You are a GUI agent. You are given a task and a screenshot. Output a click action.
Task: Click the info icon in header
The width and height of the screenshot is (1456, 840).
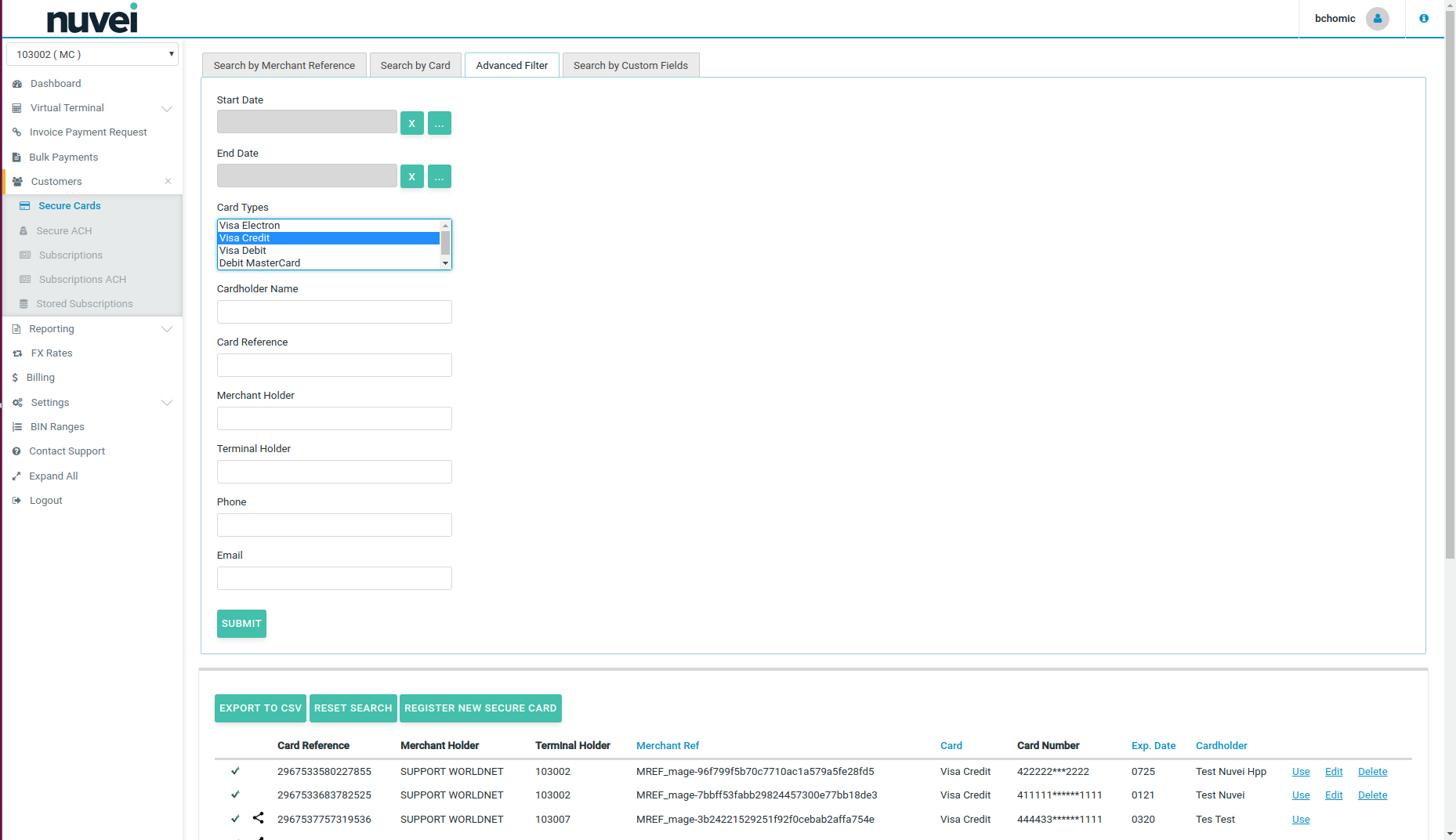point(1424,19)
